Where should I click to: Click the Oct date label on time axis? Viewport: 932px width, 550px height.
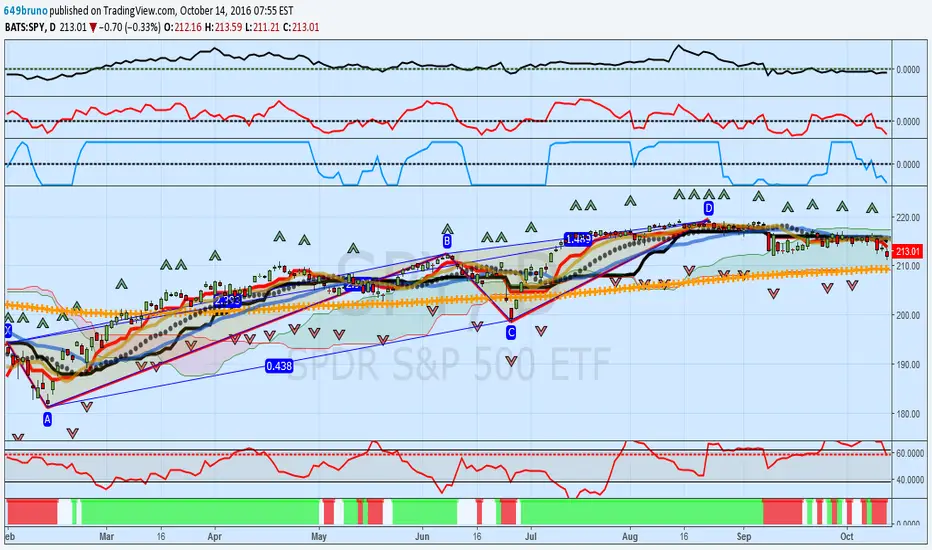coord(847,536)
